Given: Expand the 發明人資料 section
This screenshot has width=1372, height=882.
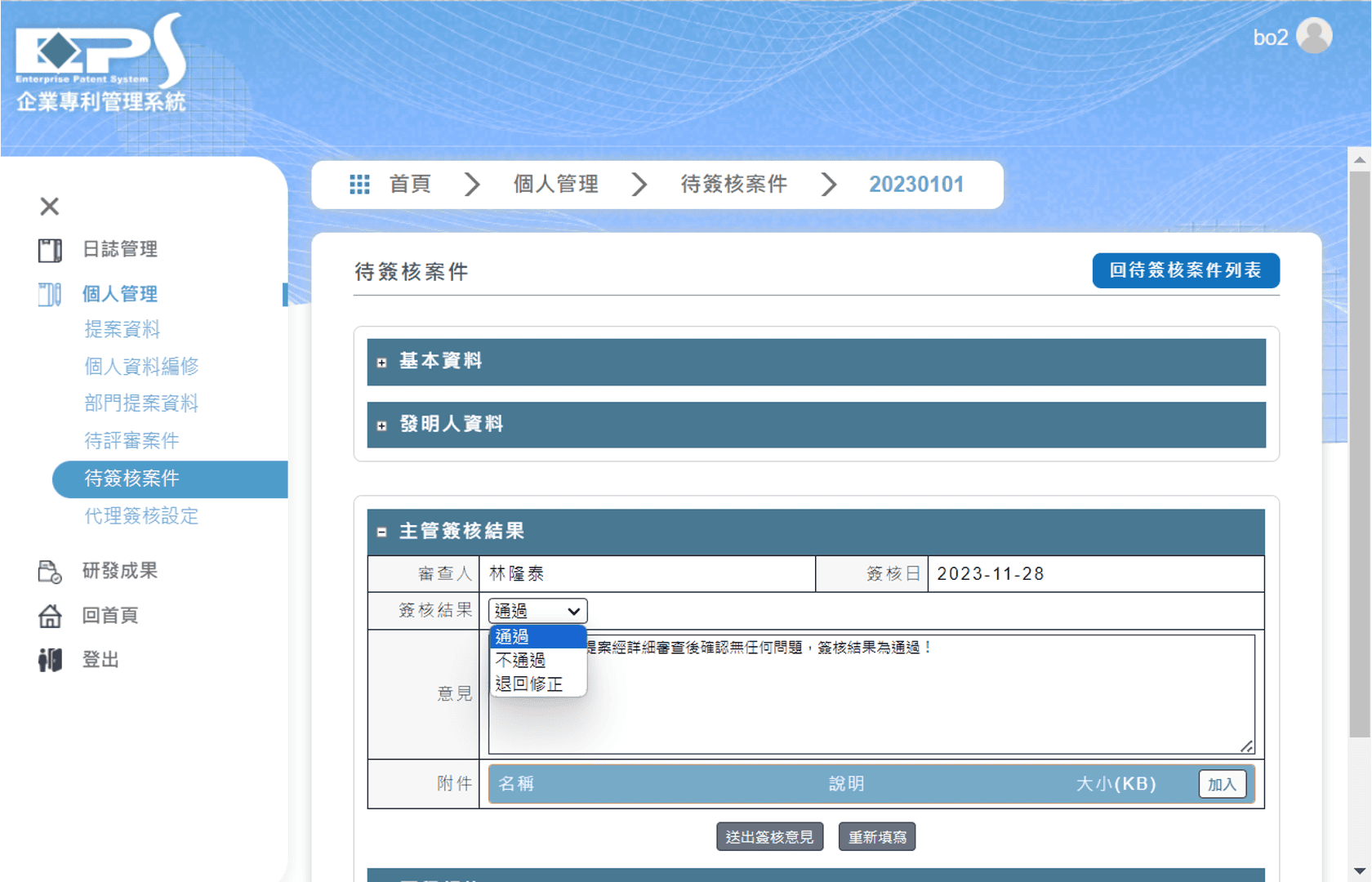Looking at the screenshot, I should coord(381,425).
